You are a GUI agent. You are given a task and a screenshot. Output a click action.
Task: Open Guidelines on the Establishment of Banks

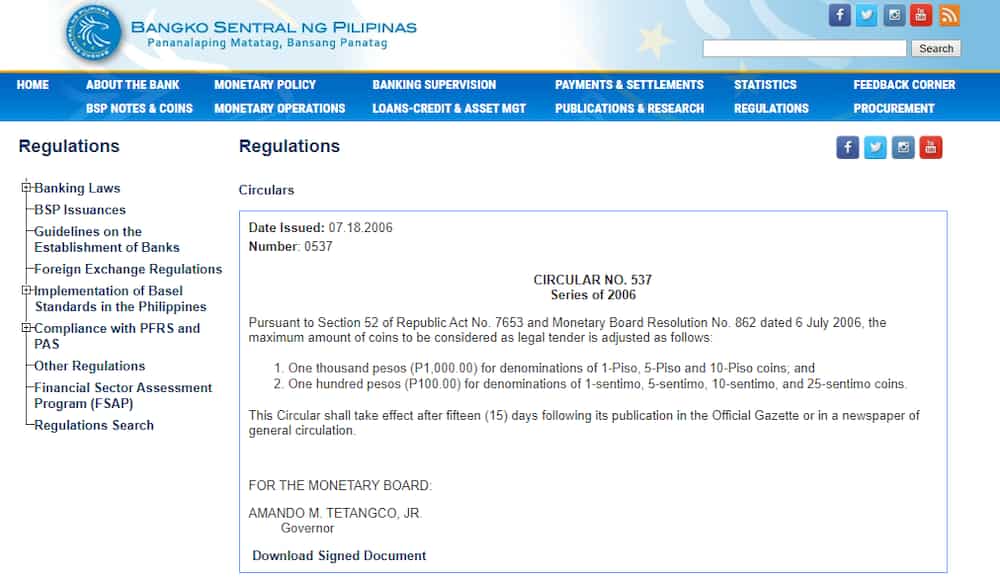coord(107,239)
